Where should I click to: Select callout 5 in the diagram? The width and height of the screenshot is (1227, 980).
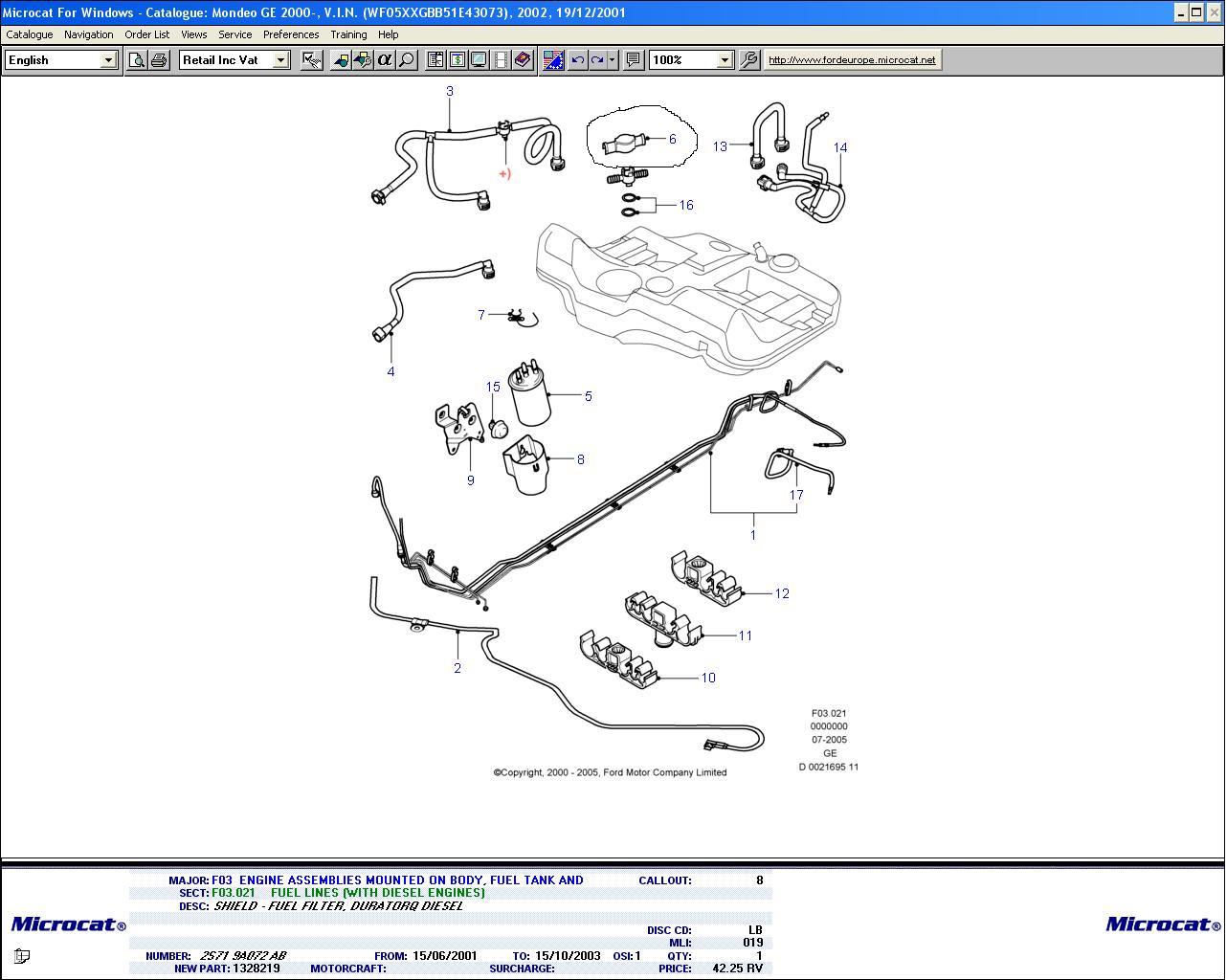(588, 396)
